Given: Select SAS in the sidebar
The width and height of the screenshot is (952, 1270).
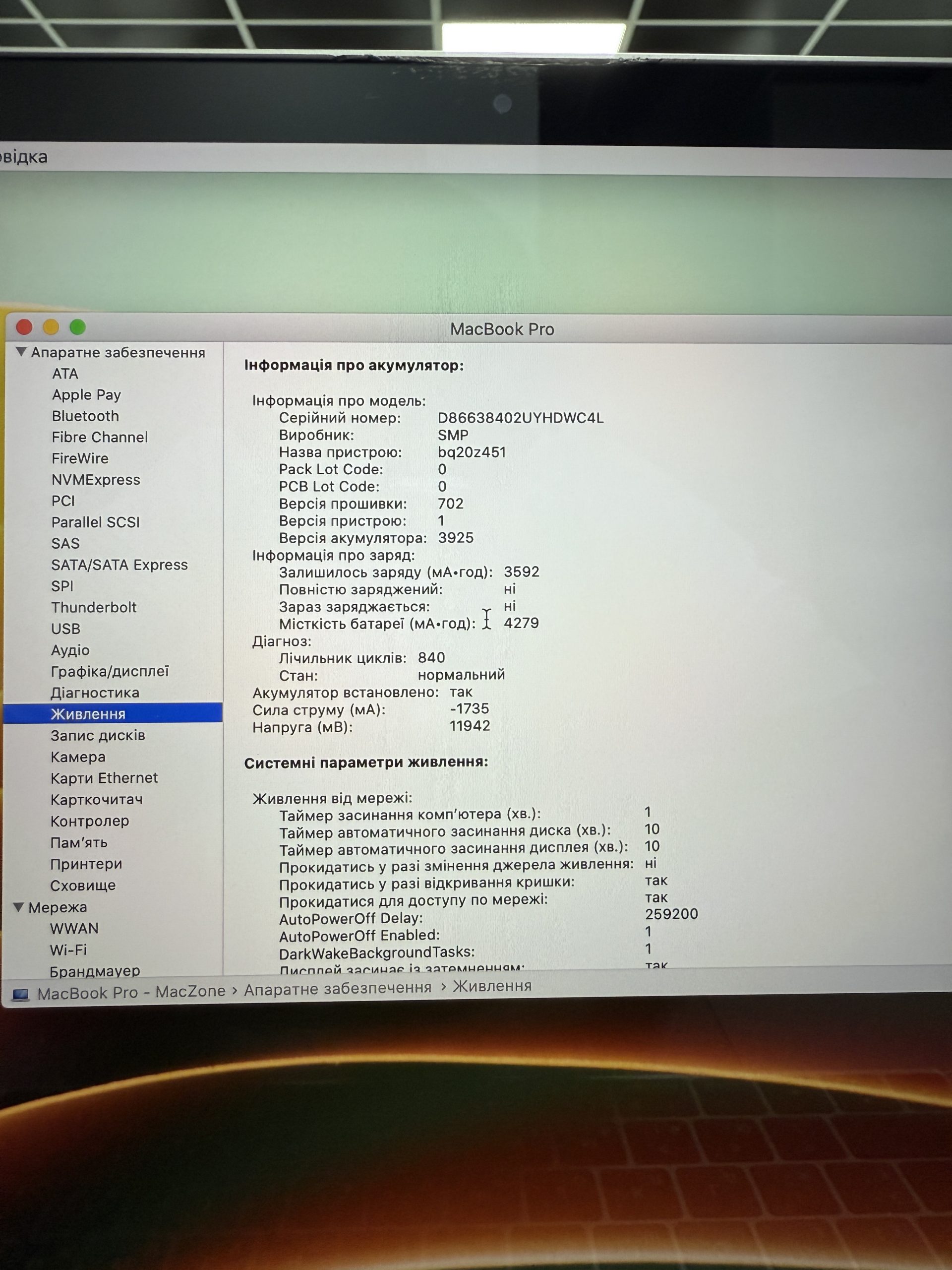Looking at the screenshot, I should (x=65, y=544).
